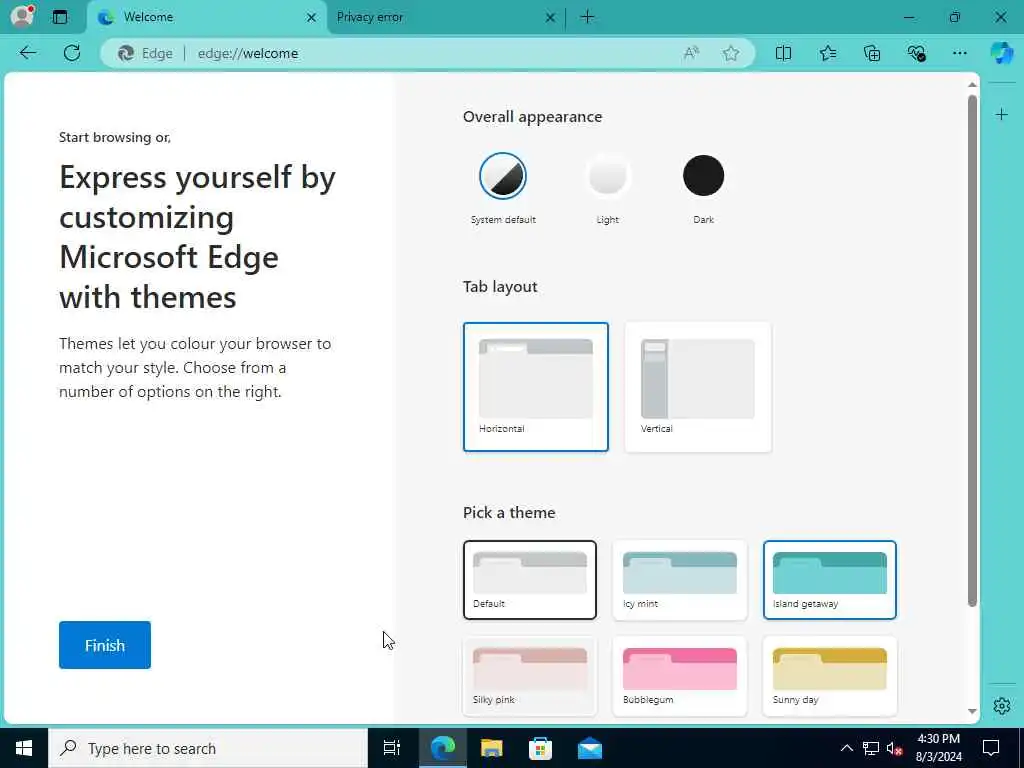Add this page to favorites star
The width and height of the screenshot is (1024, 768).
(x=731, y=53)
